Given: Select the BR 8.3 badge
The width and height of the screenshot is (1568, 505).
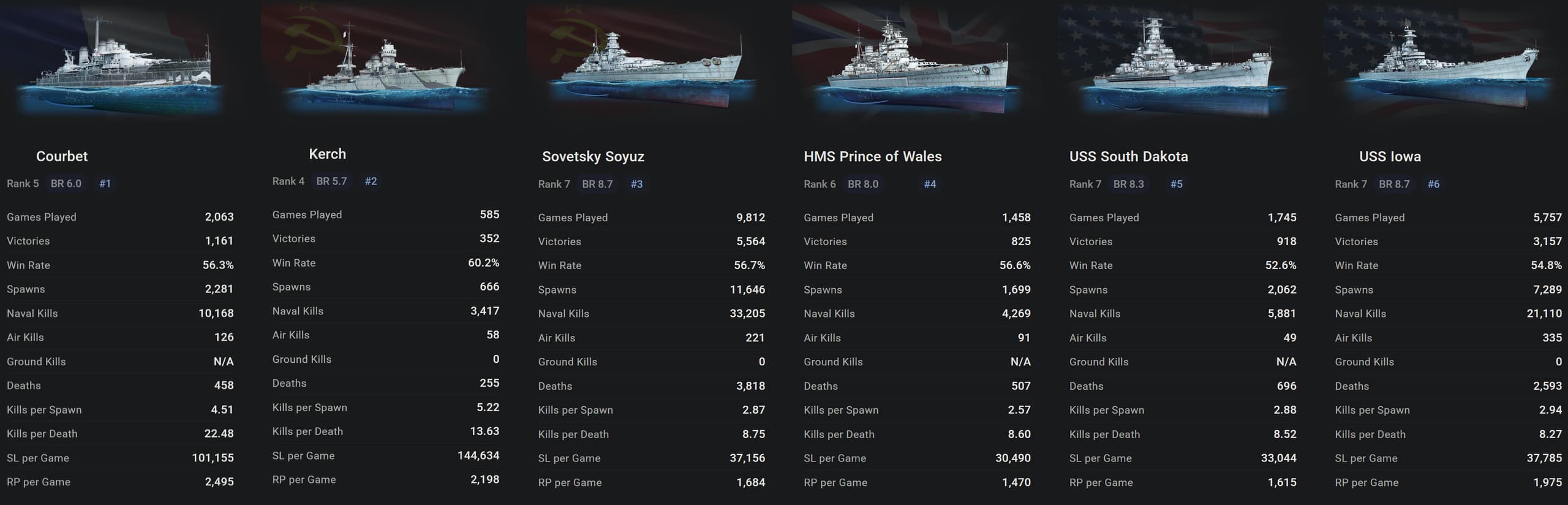Looking at the screenshot, I should [x=1128, y=184].
